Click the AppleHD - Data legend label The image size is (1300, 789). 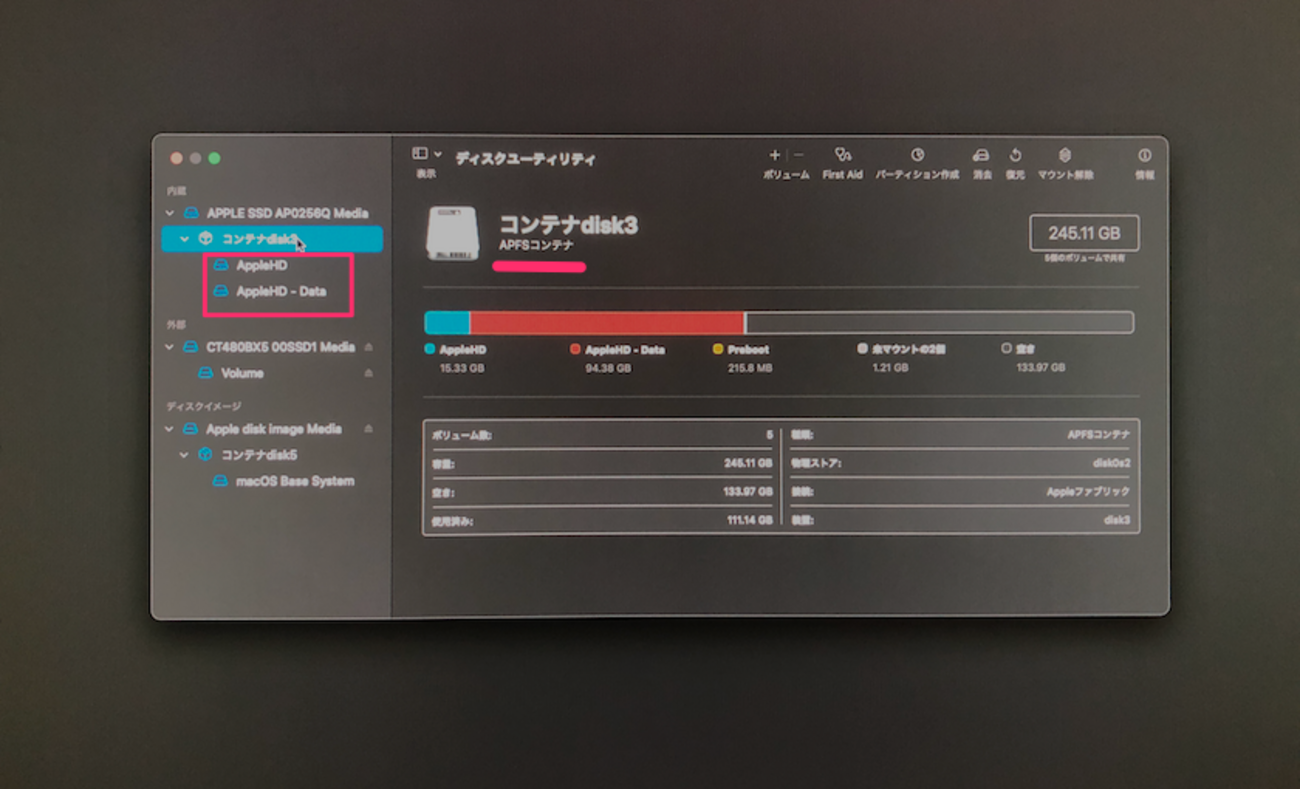point(624,350)
